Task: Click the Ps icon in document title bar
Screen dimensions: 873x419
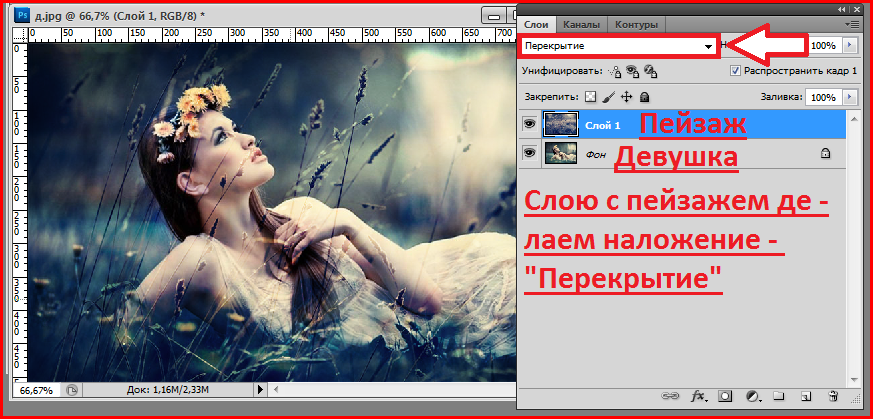Action: tap(21, 14)
